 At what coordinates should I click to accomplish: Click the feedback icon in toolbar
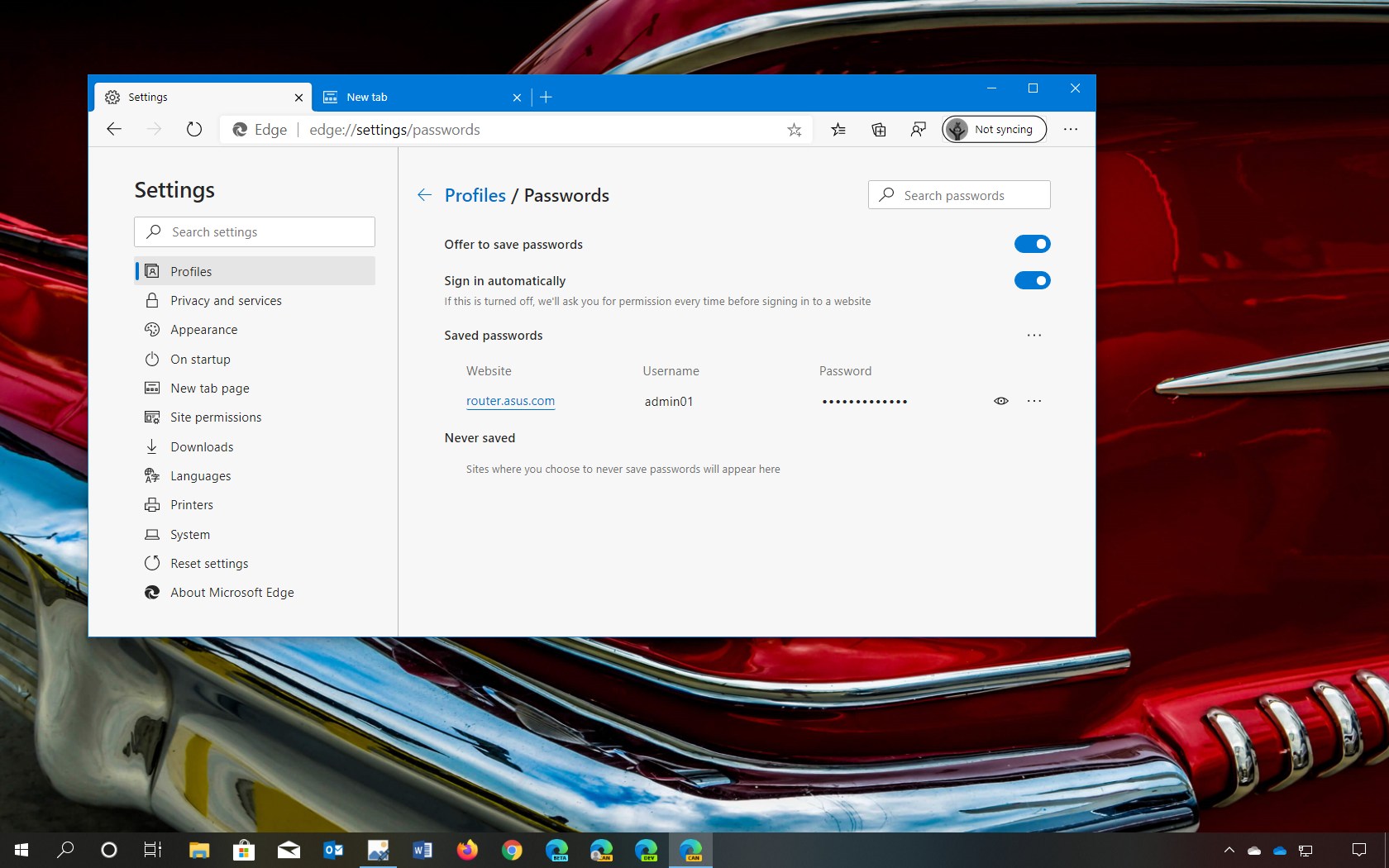[918, 129]
